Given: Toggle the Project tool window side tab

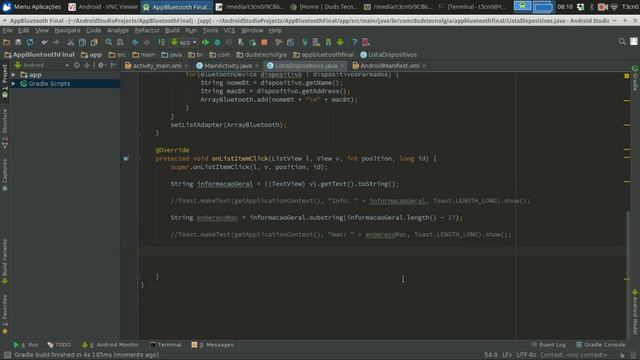Looking at the screenshot, I should coord(5,81).
